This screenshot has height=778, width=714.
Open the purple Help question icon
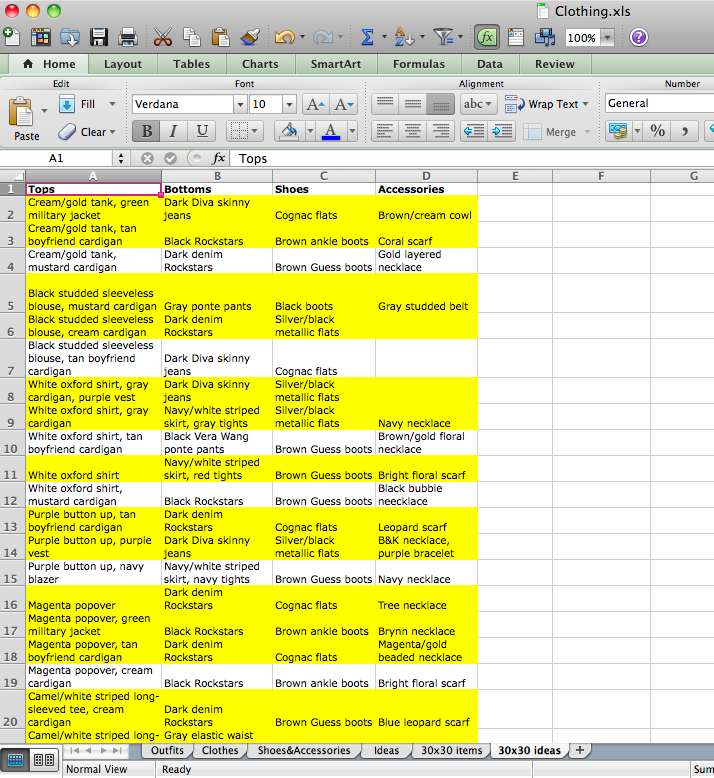[x=639, y=37]
